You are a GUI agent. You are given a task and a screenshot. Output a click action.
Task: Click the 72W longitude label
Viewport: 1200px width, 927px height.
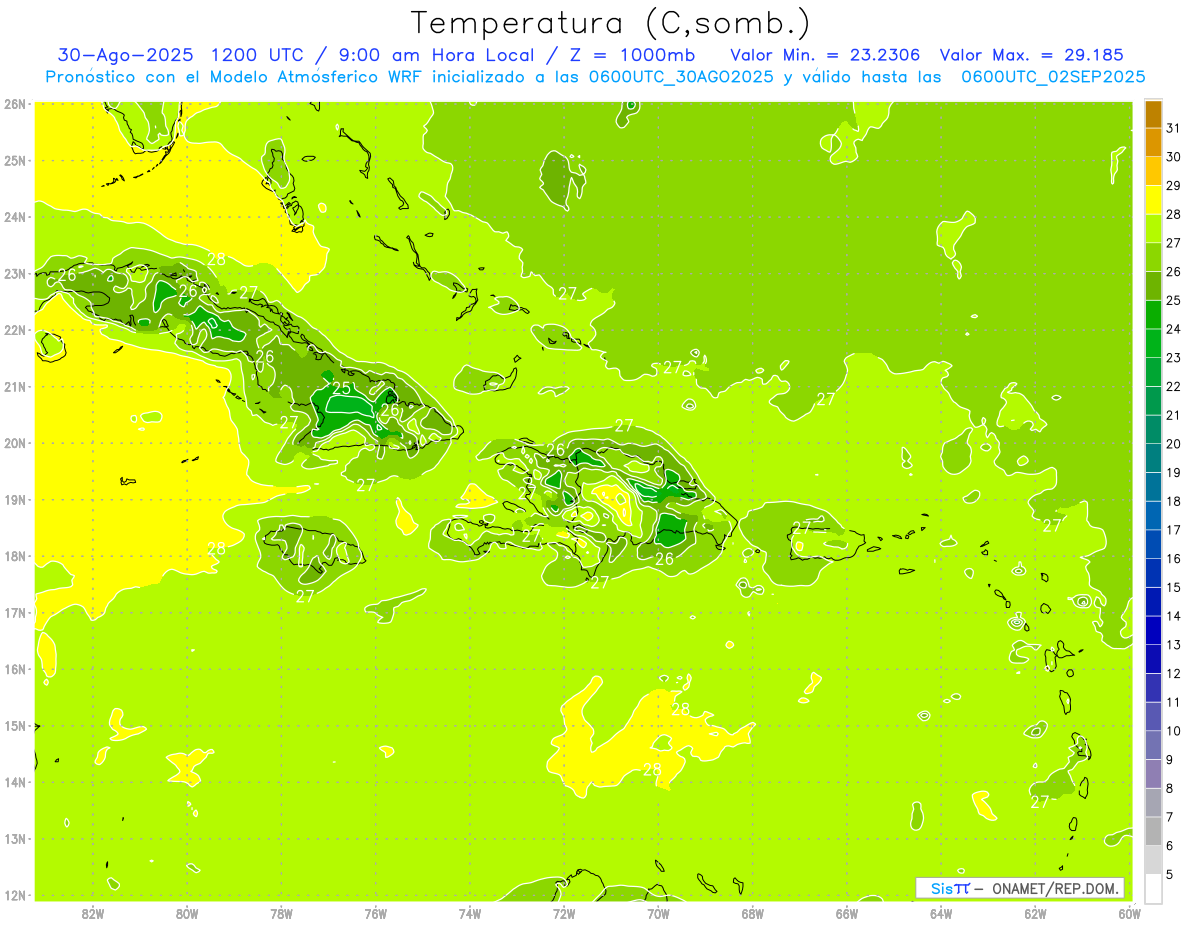coord(564,913)
